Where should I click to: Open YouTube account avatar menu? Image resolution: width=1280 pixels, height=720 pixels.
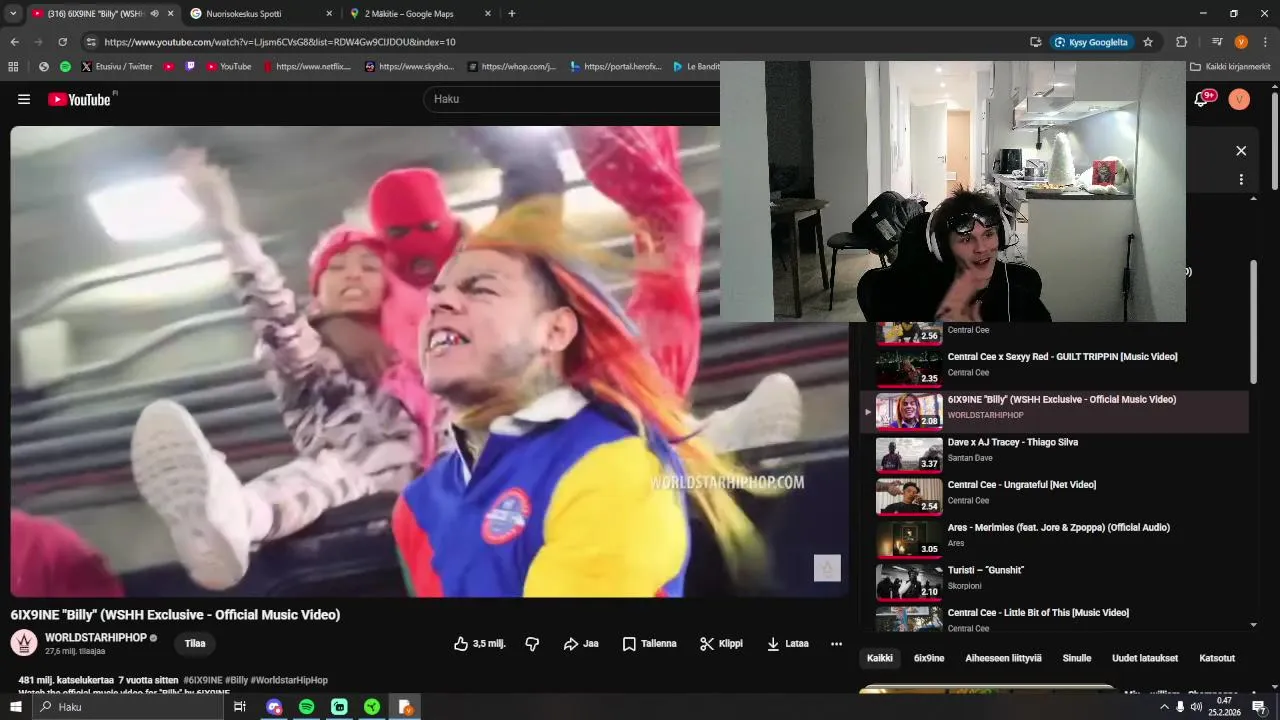(1239, 99)
